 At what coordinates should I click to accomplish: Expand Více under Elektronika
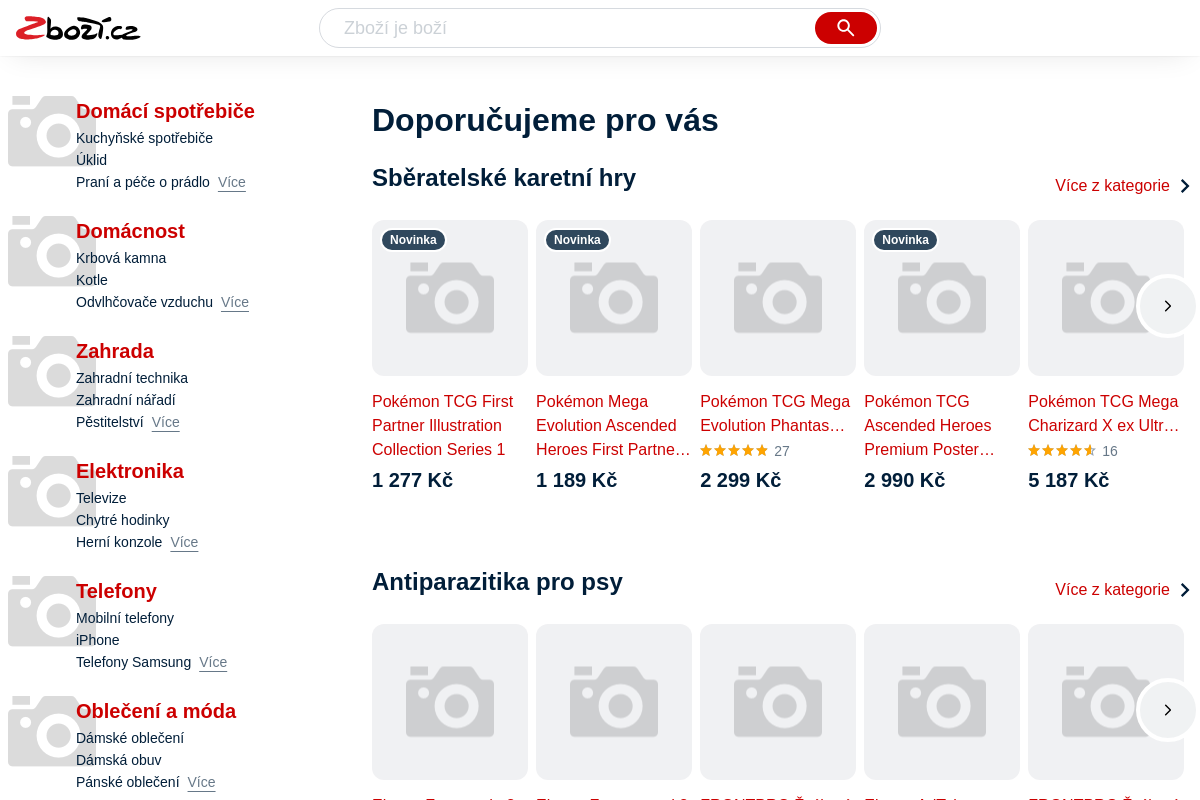184,542
